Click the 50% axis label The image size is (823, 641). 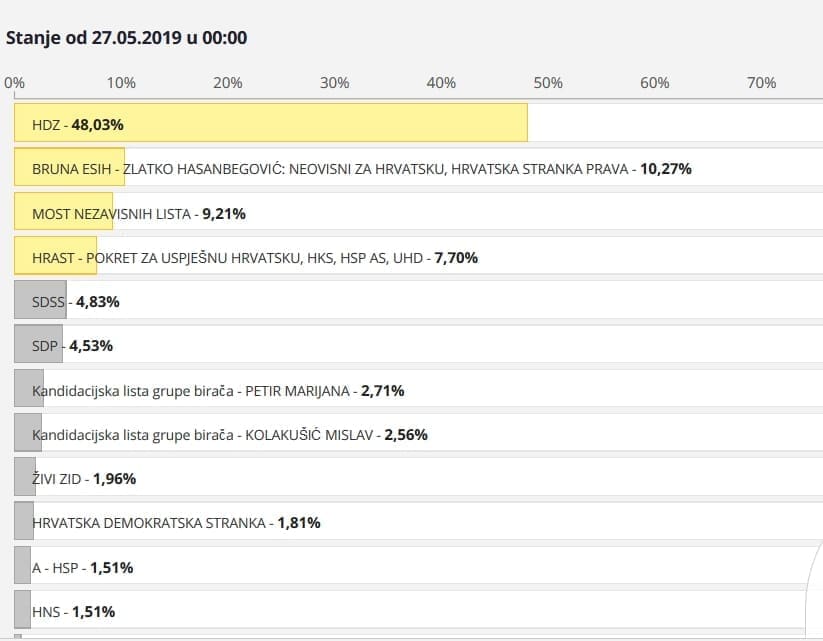click(x=548, y=83)
